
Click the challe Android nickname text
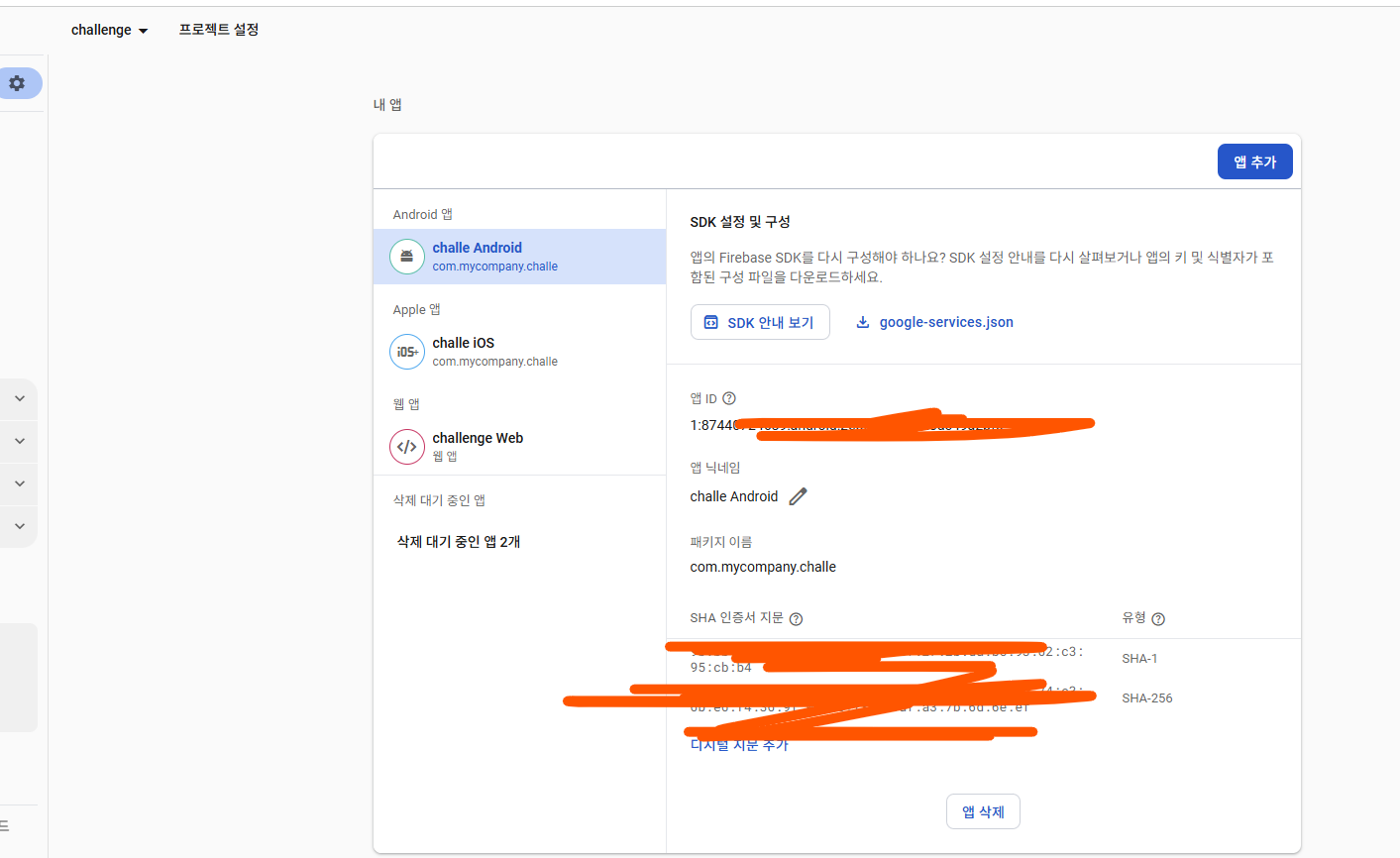point(734,496)
